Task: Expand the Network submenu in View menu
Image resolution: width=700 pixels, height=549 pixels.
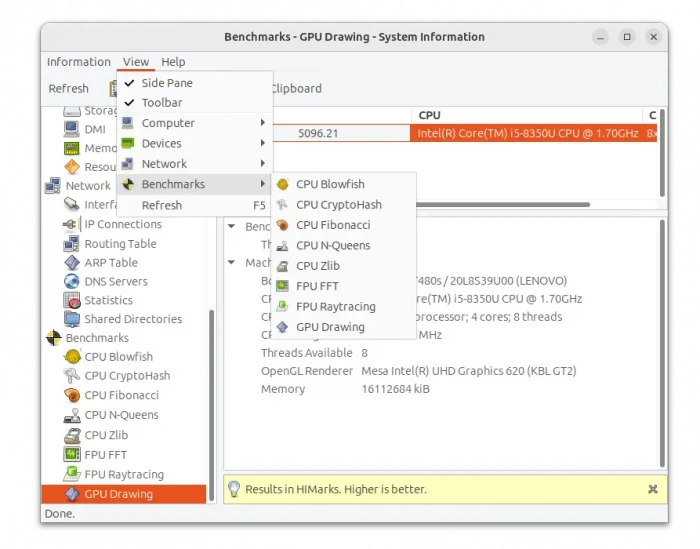Action: click(x=195, y=164)
